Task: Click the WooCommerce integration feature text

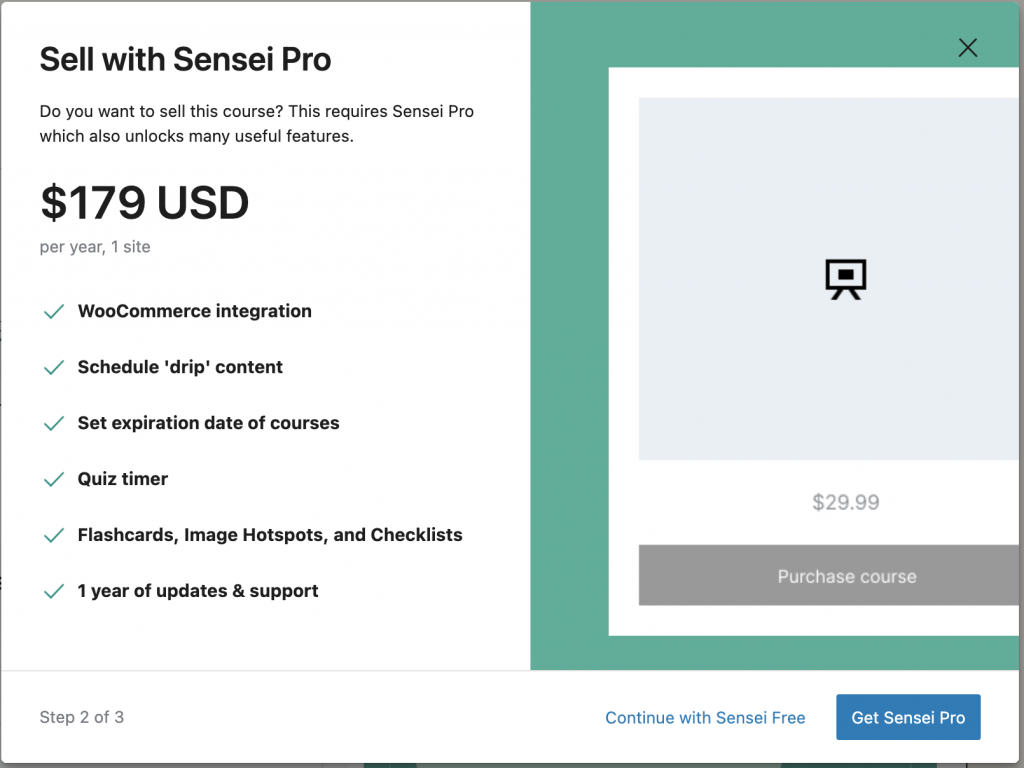Action: click(x=194, y=311)
